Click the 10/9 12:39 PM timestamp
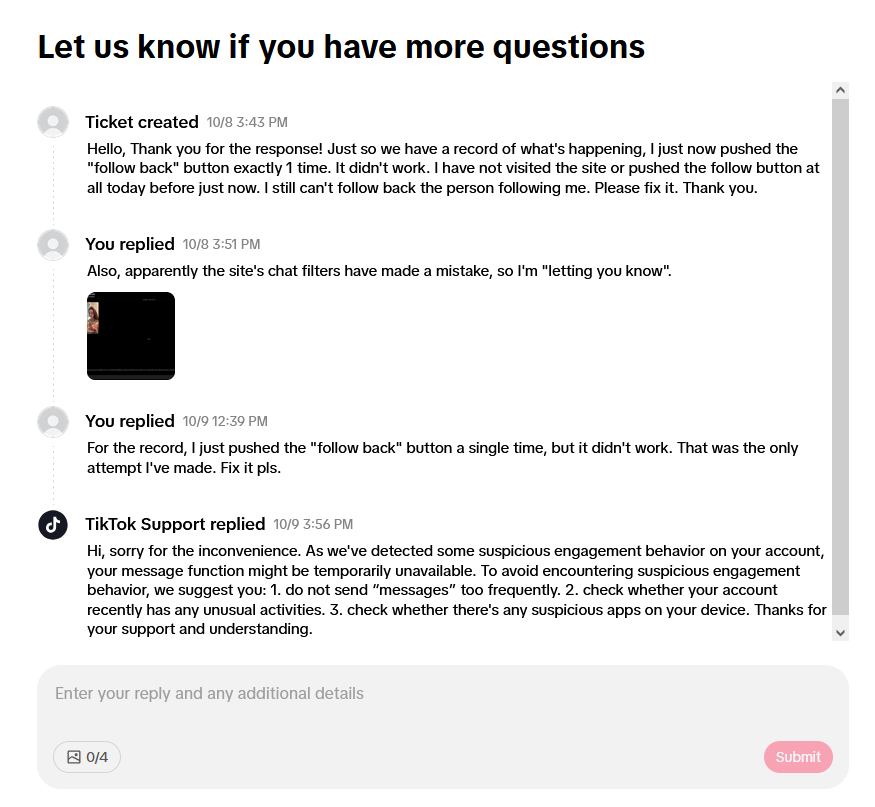 [225, 422]
